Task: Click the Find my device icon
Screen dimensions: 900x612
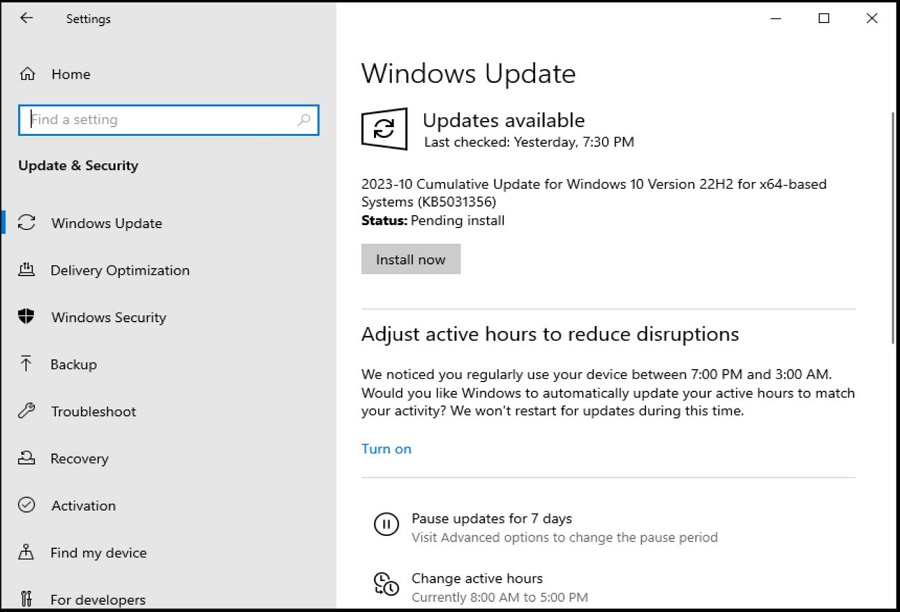Action: pyautogui.click(x=26, y=552)
